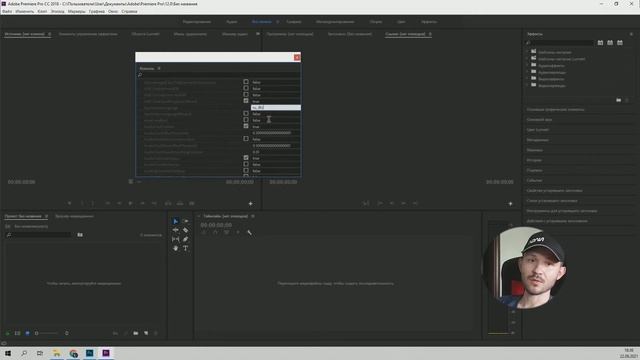Screen dimensions: 640x360
Task: Select the Slip tool
Action: tap(176, 239)
